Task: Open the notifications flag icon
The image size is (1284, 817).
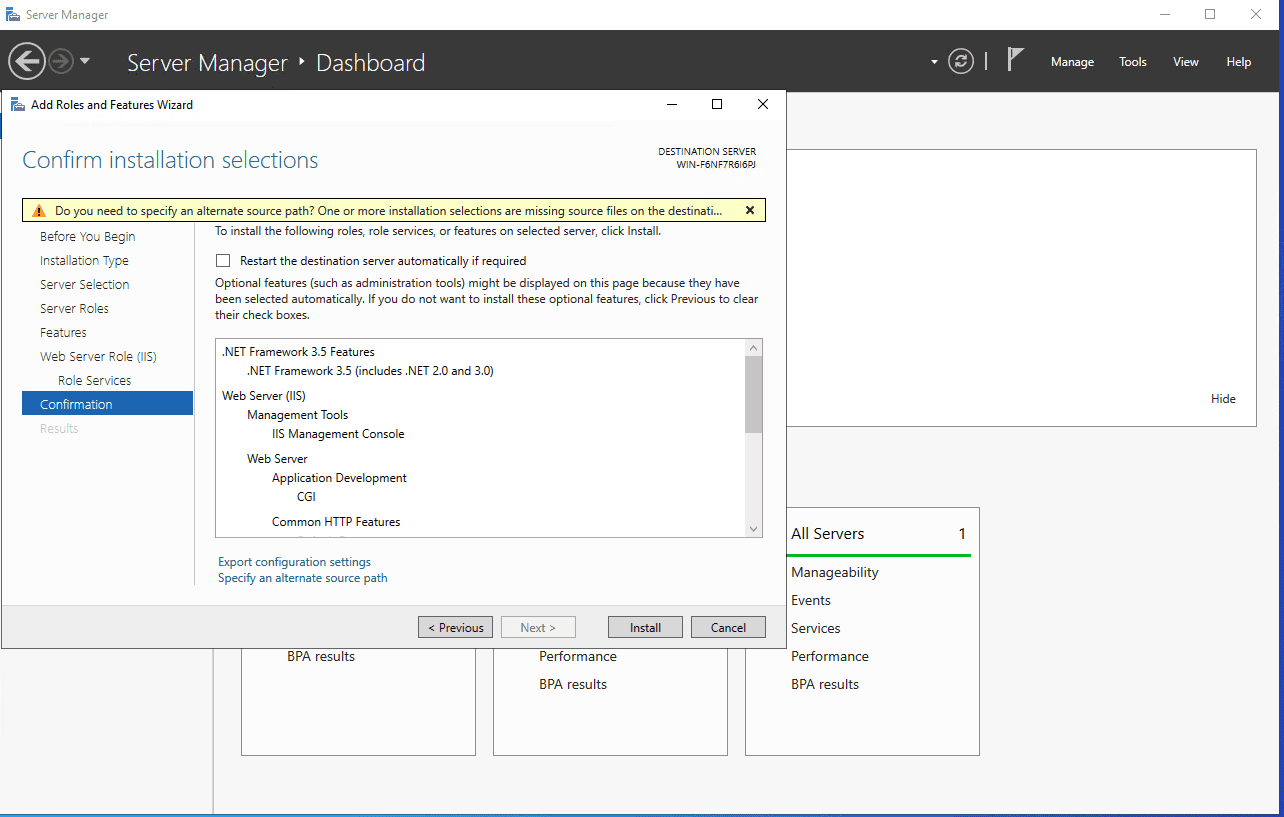Action: [x=1015, y=60]
